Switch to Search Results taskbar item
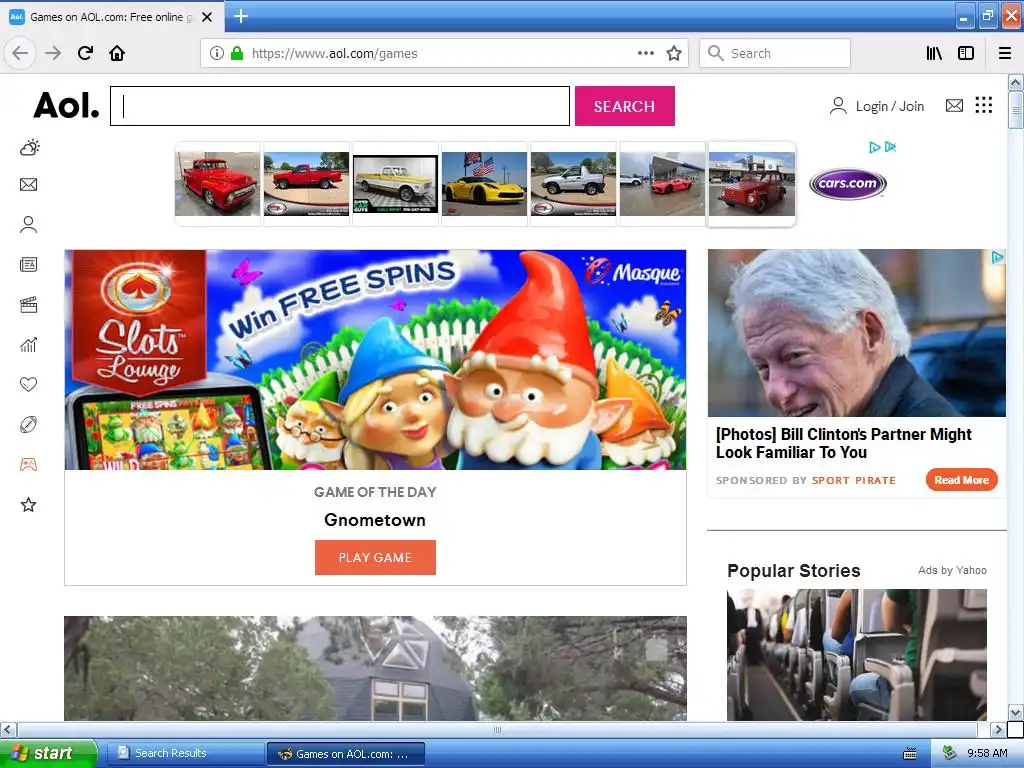The width and height of the screenshot is (1024, 768). [x=185, y=753]
